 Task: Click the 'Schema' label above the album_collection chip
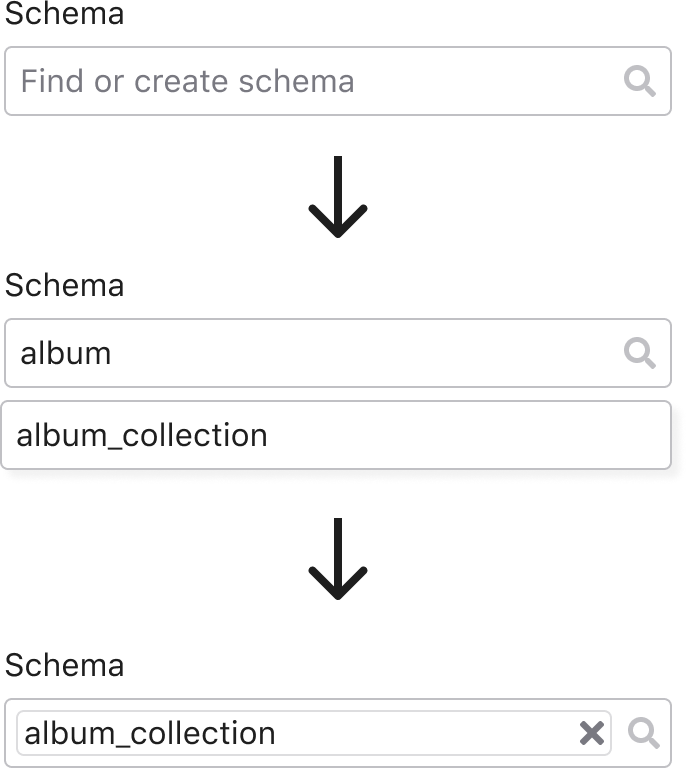[x=64, y=665]
